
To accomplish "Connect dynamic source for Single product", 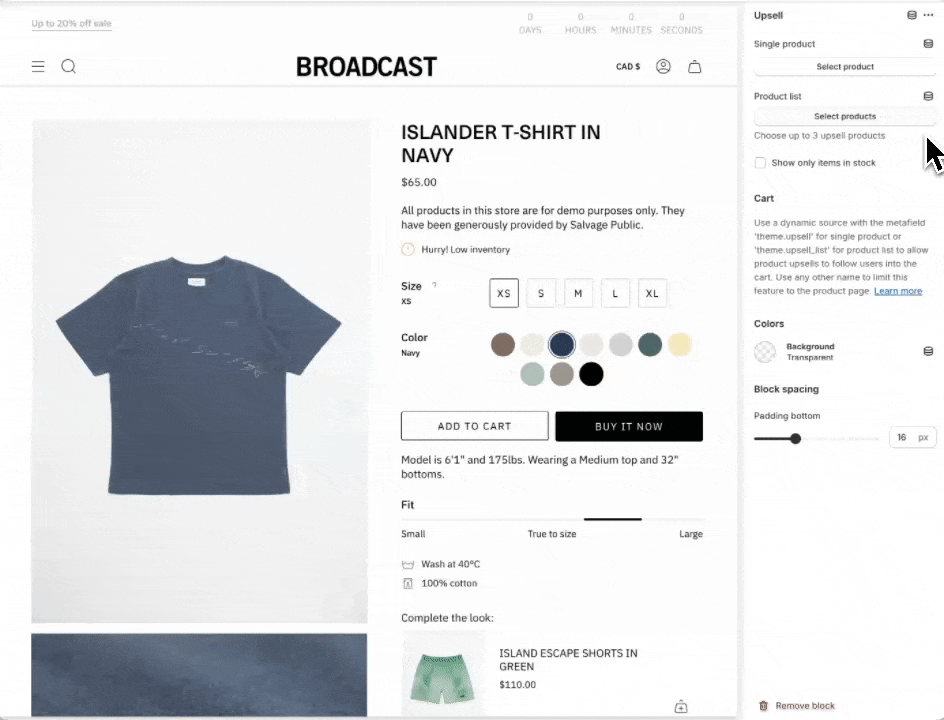I will click(x=928, y=44).
